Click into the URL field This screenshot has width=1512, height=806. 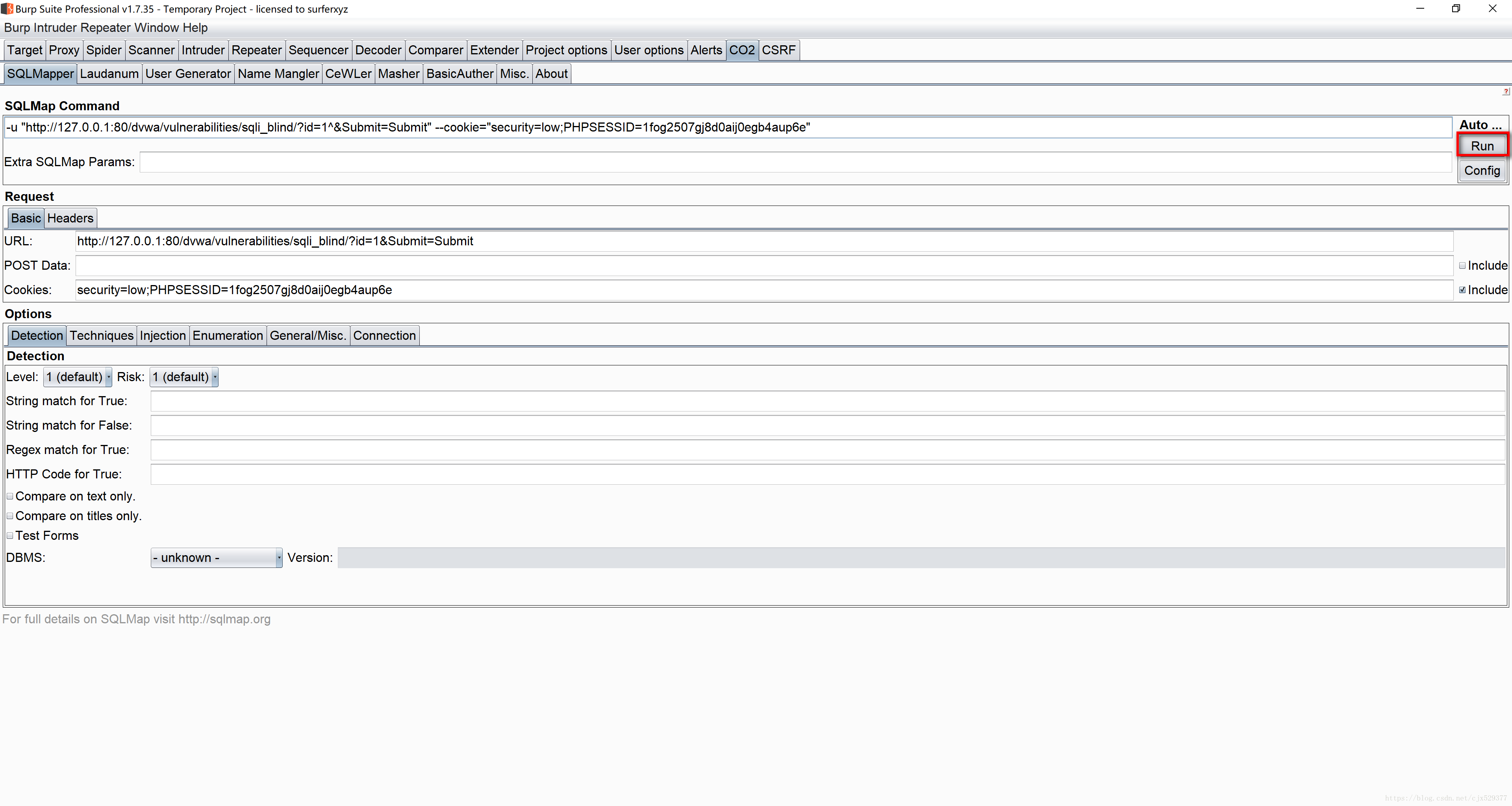coord(764,241)
